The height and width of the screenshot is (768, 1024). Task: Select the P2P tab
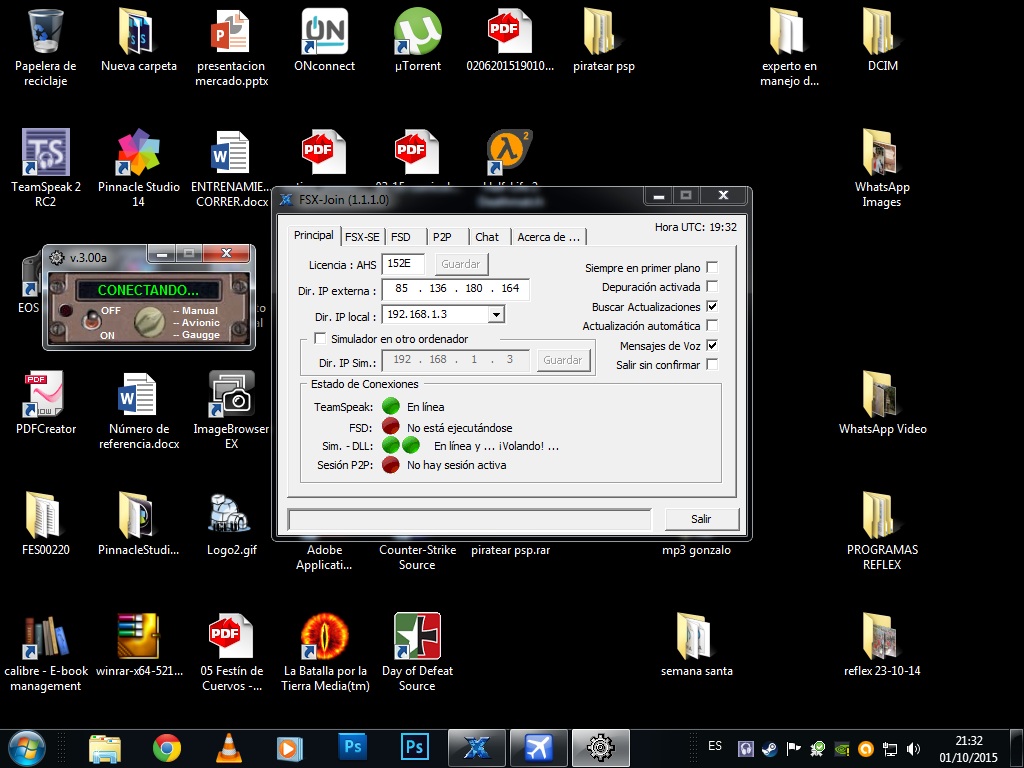tap(441, 237)
